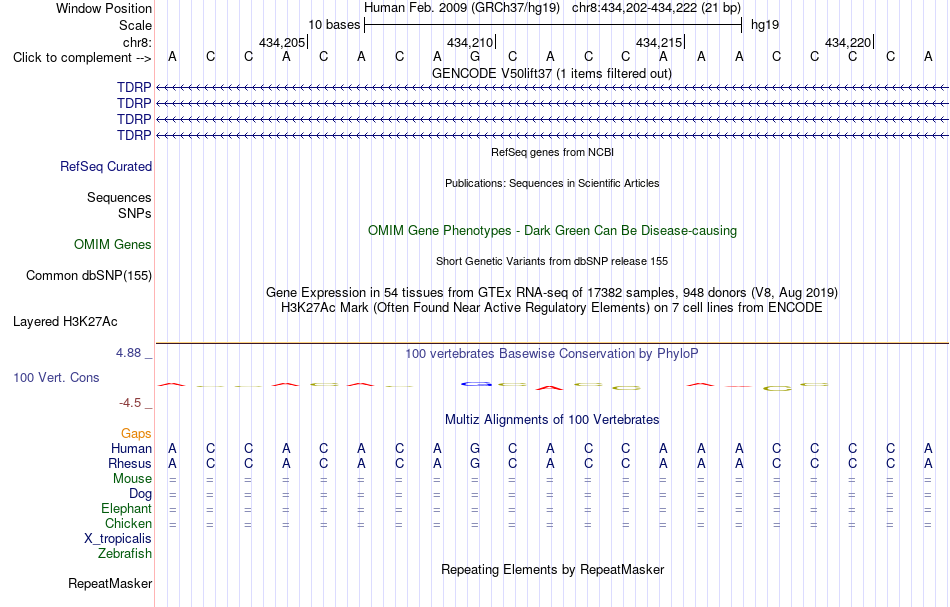The width and height of the screenshot is (950, 607).
Task: Open 'Repeating Elements by RepeatMasker' title
Action: pyautogui.click(x=553, y=570)
